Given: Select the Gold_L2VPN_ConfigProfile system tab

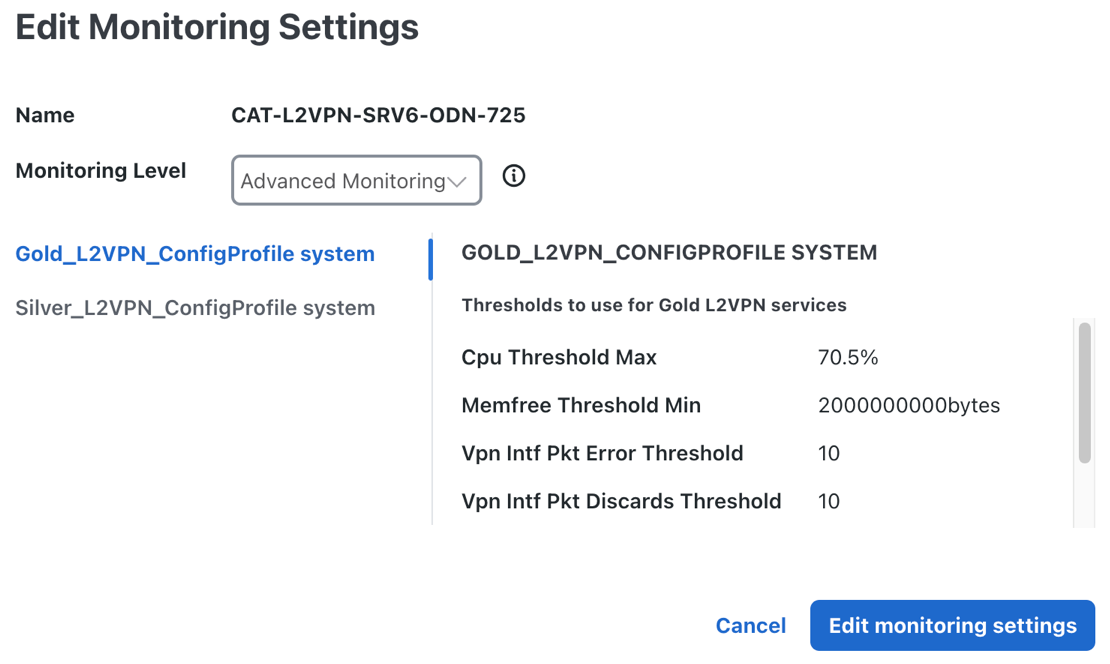Looking at the screenshot, I should click(x=195, y=254).
